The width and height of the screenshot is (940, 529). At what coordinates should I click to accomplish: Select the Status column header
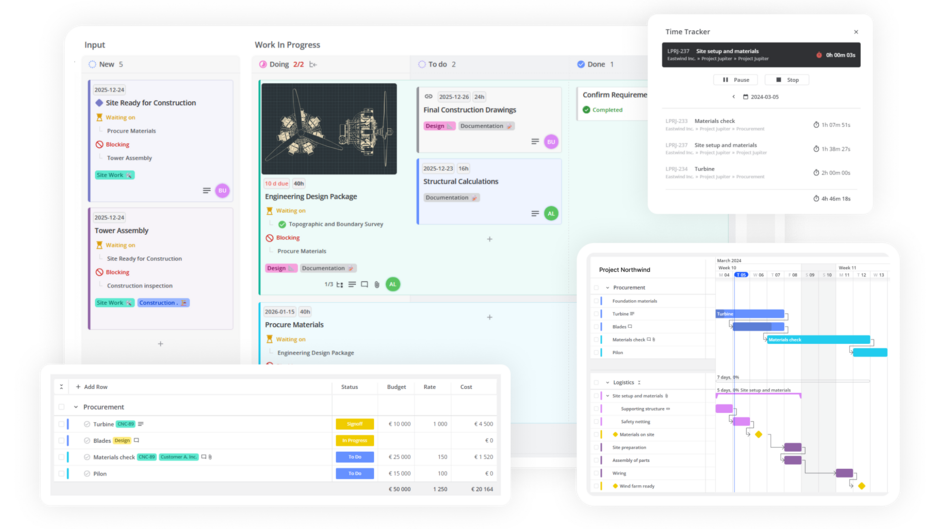[349, 386]
